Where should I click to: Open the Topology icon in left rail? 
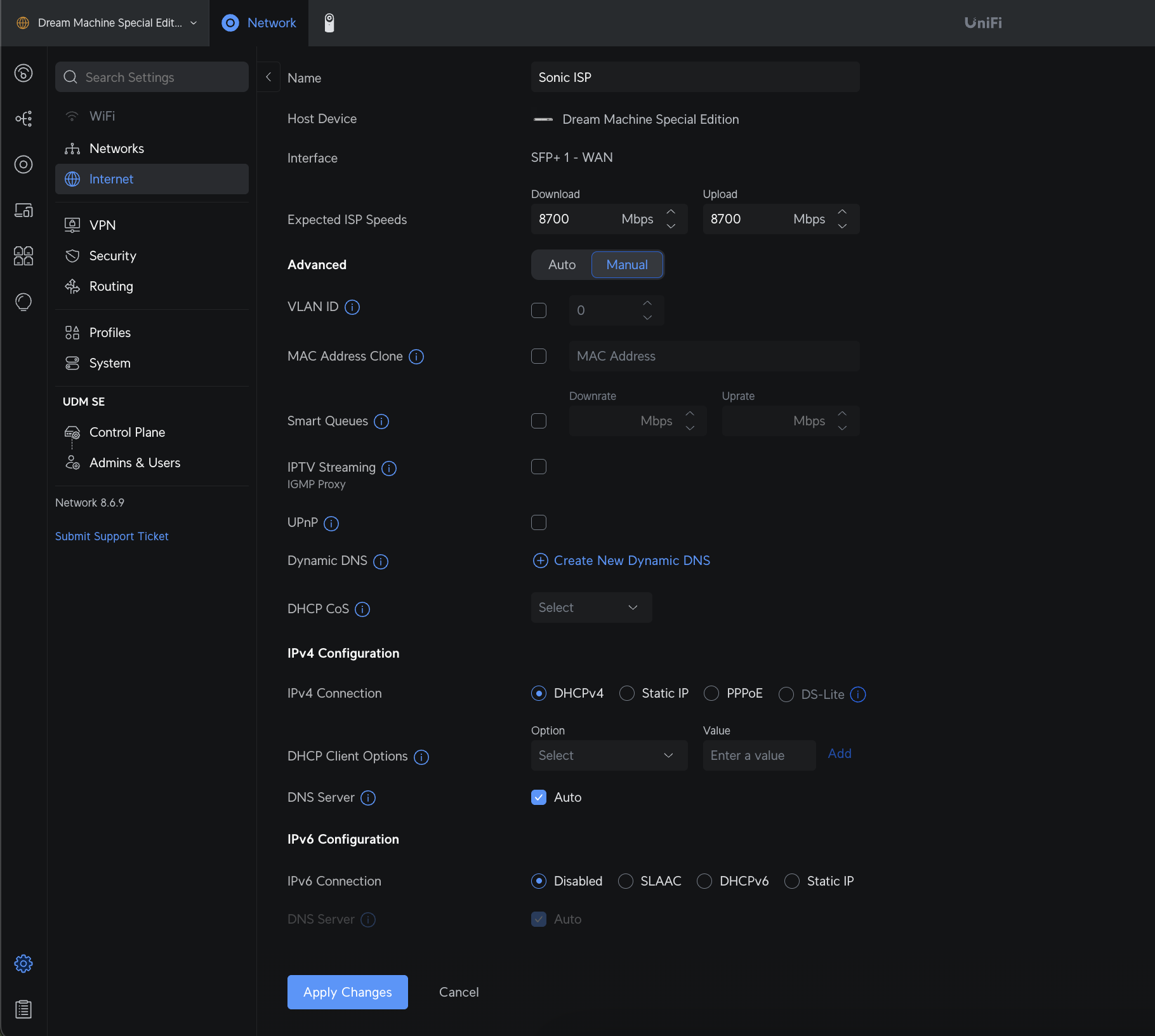click(x=23, y=119)
